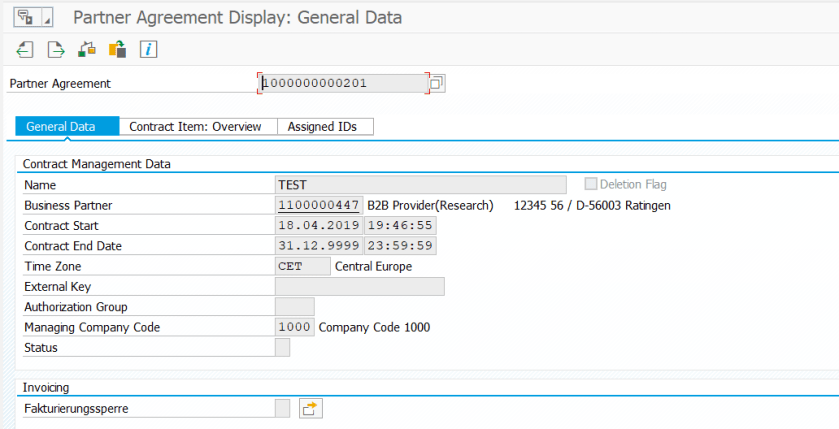Open the menu icon beside the title
Viewport: 839px width, 429px height.
(24, 18)
